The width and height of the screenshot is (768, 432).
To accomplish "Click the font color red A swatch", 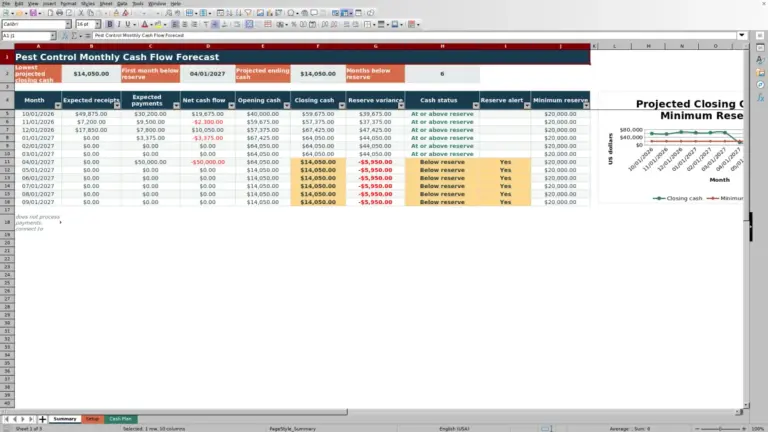I will pyautogui.click(x=144, y=24).
